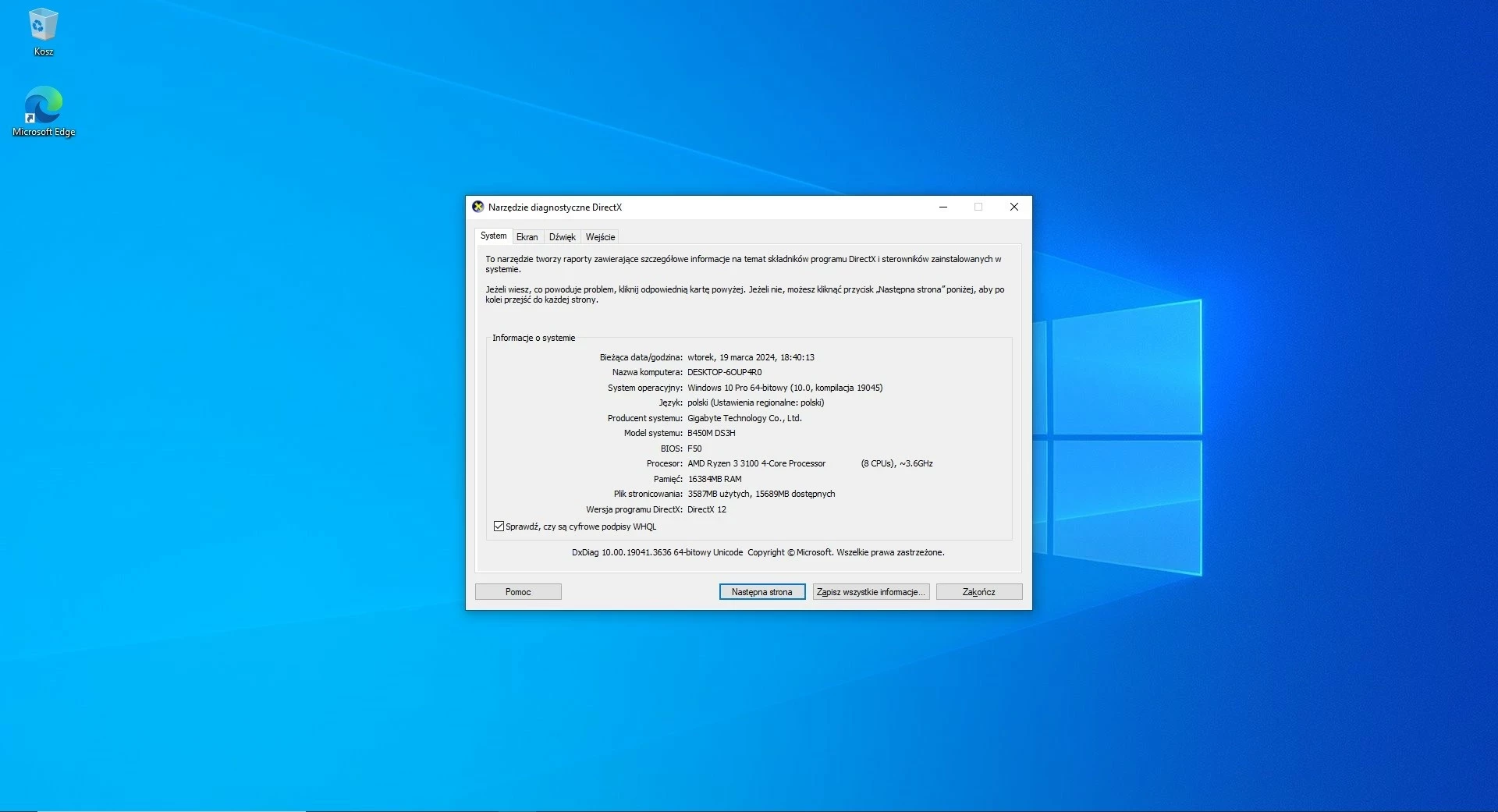1498x812 pixels.
Task: Click the '3587MB użytych' page file value
Action: (x=719, y=494)
